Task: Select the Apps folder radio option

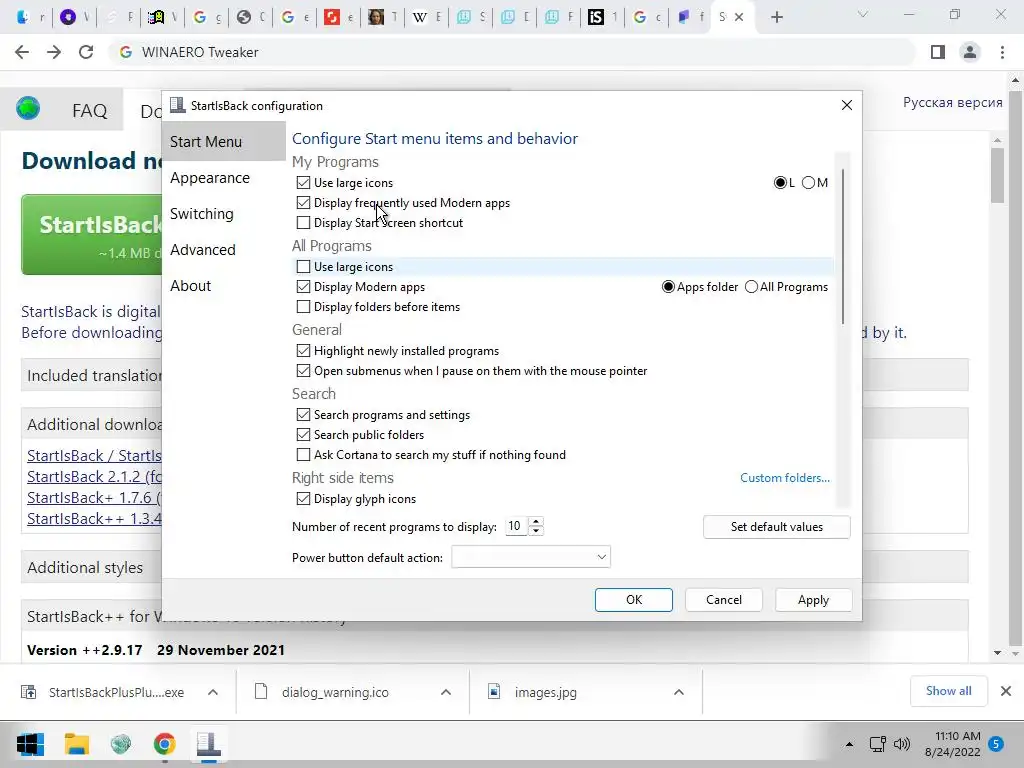Action: point(668,287)
